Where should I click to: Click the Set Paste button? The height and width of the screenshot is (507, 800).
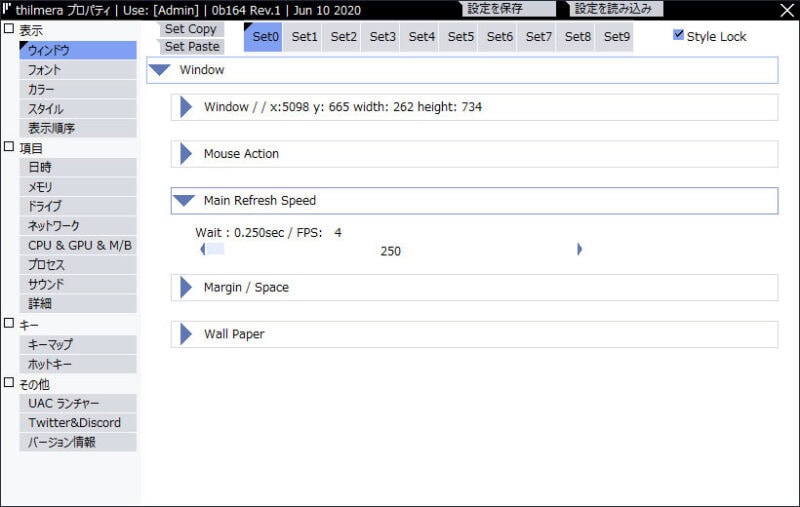pyautogui.click(x=190, y=46)
